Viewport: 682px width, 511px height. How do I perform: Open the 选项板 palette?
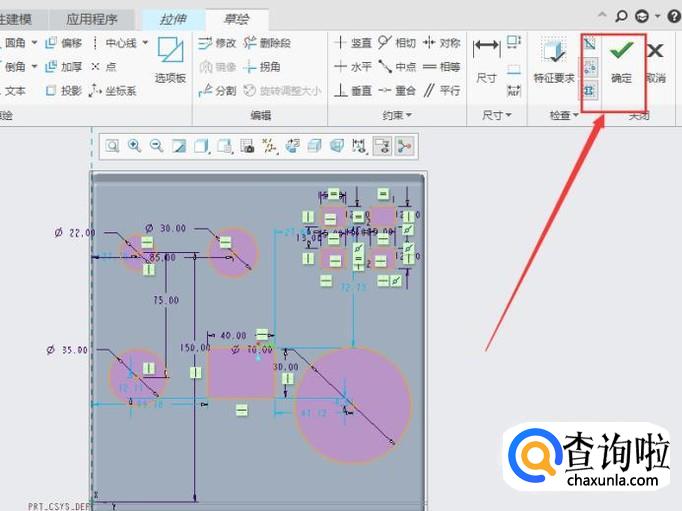170,61
